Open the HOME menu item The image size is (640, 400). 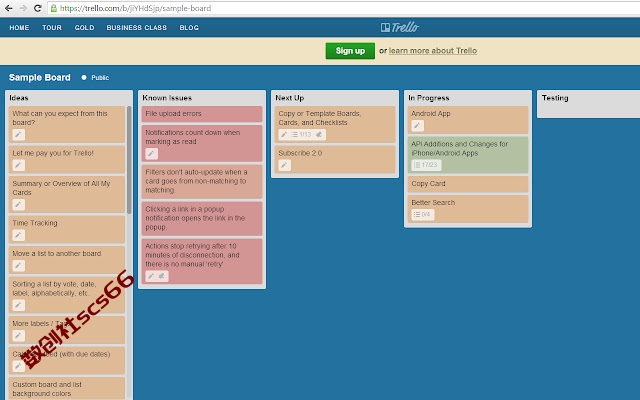pyautogui.click(x=19, y=28)
